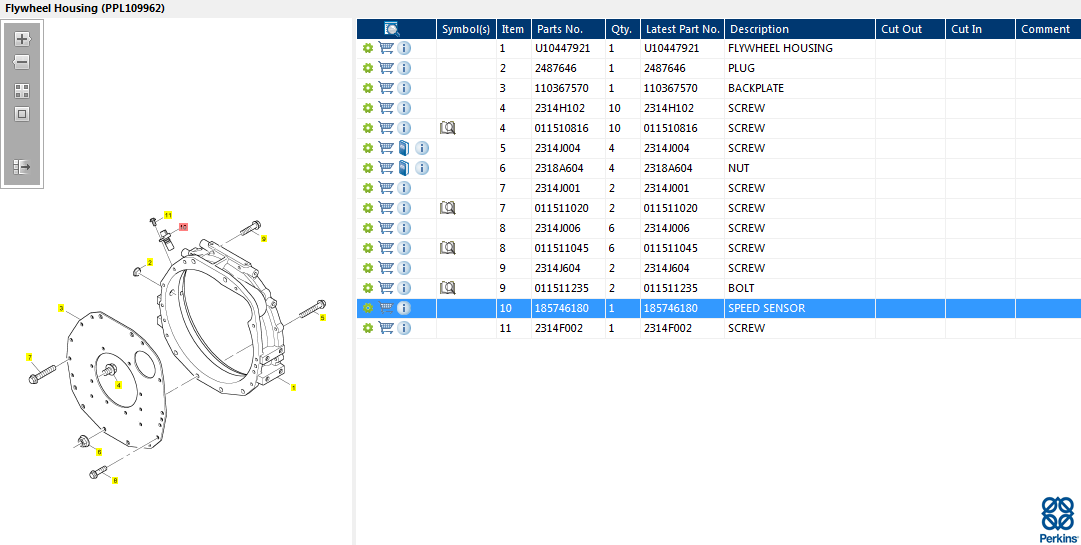Screen dimensions: 1081x545
Task: Select callout 5 on the diagram
Action: pyautogui.click(x=322, y=318)
